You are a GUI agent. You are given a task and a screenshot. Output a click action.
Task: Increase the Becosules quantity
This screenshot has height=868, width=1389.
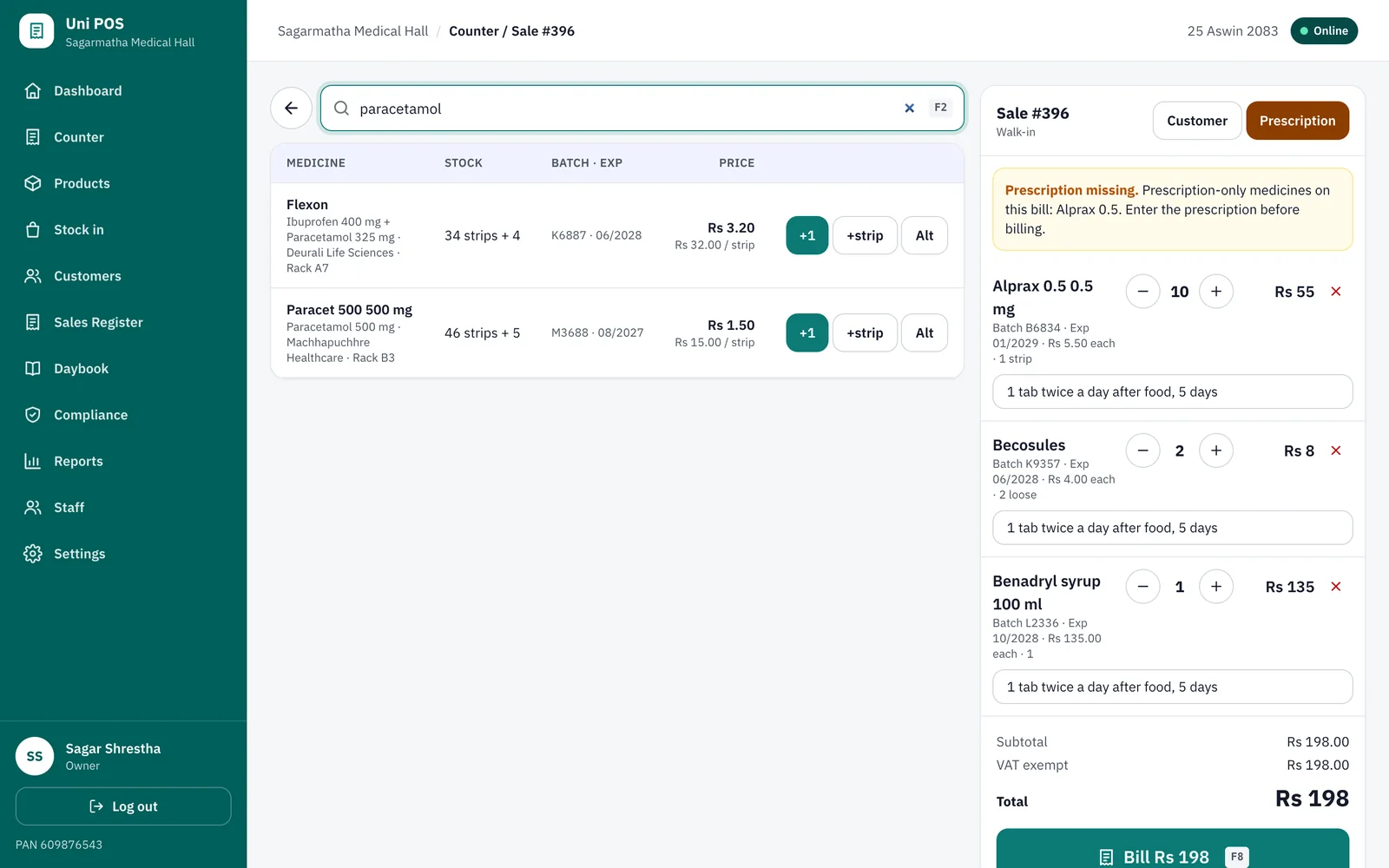1216,450
